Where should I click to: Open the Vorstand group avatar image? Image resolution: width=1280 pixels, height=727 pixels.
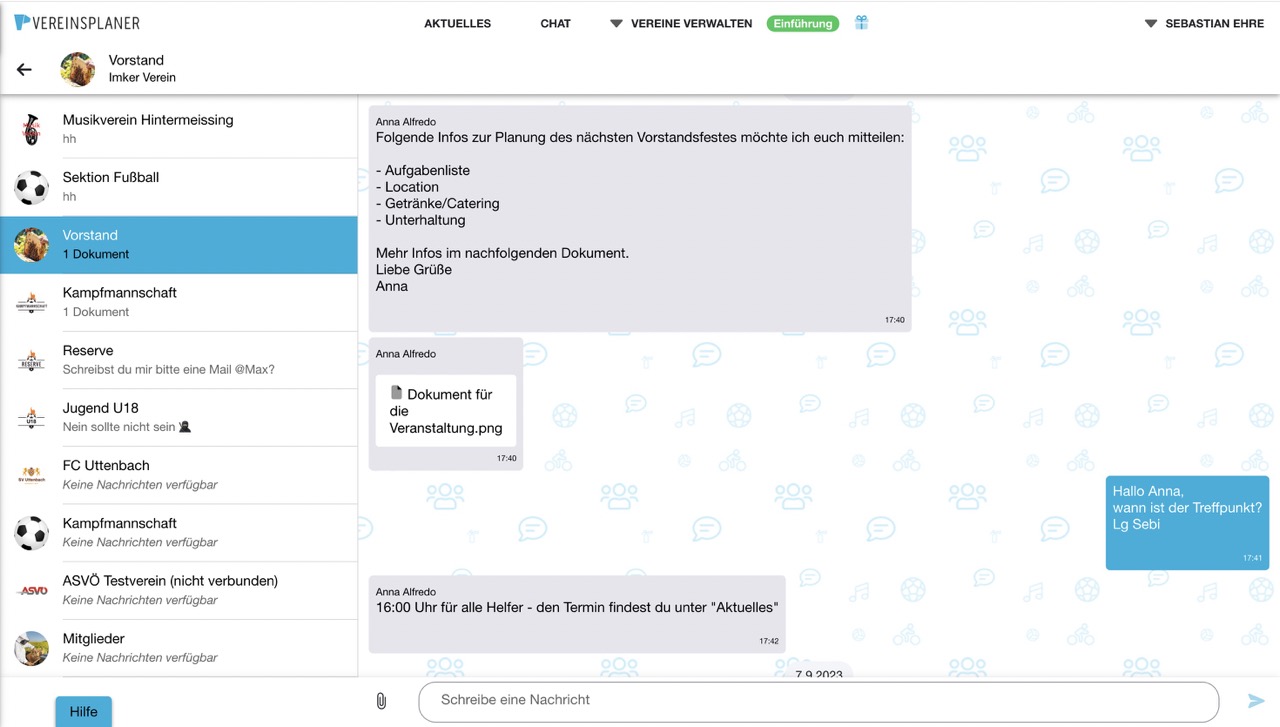click(x=77, y=69)
